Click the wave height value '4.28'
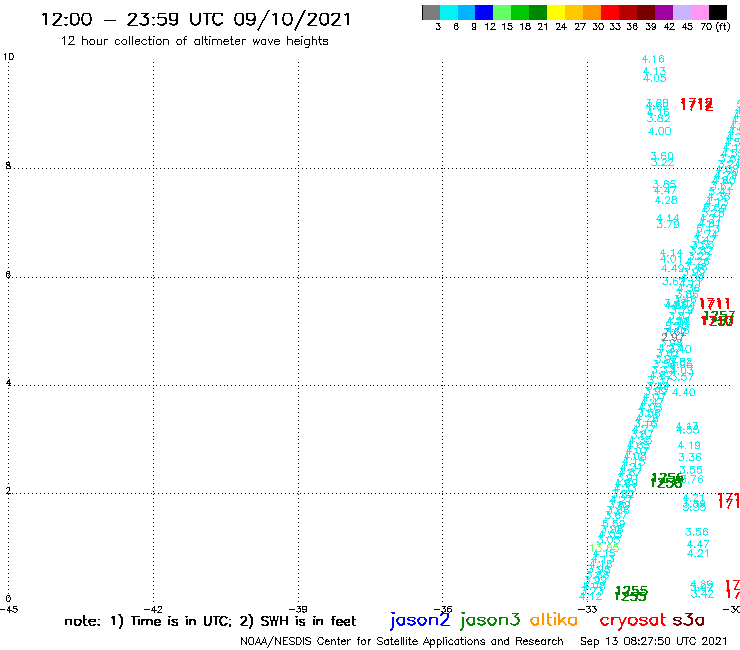This screenshot has height=650, width=740. click(x=666, y=200)
